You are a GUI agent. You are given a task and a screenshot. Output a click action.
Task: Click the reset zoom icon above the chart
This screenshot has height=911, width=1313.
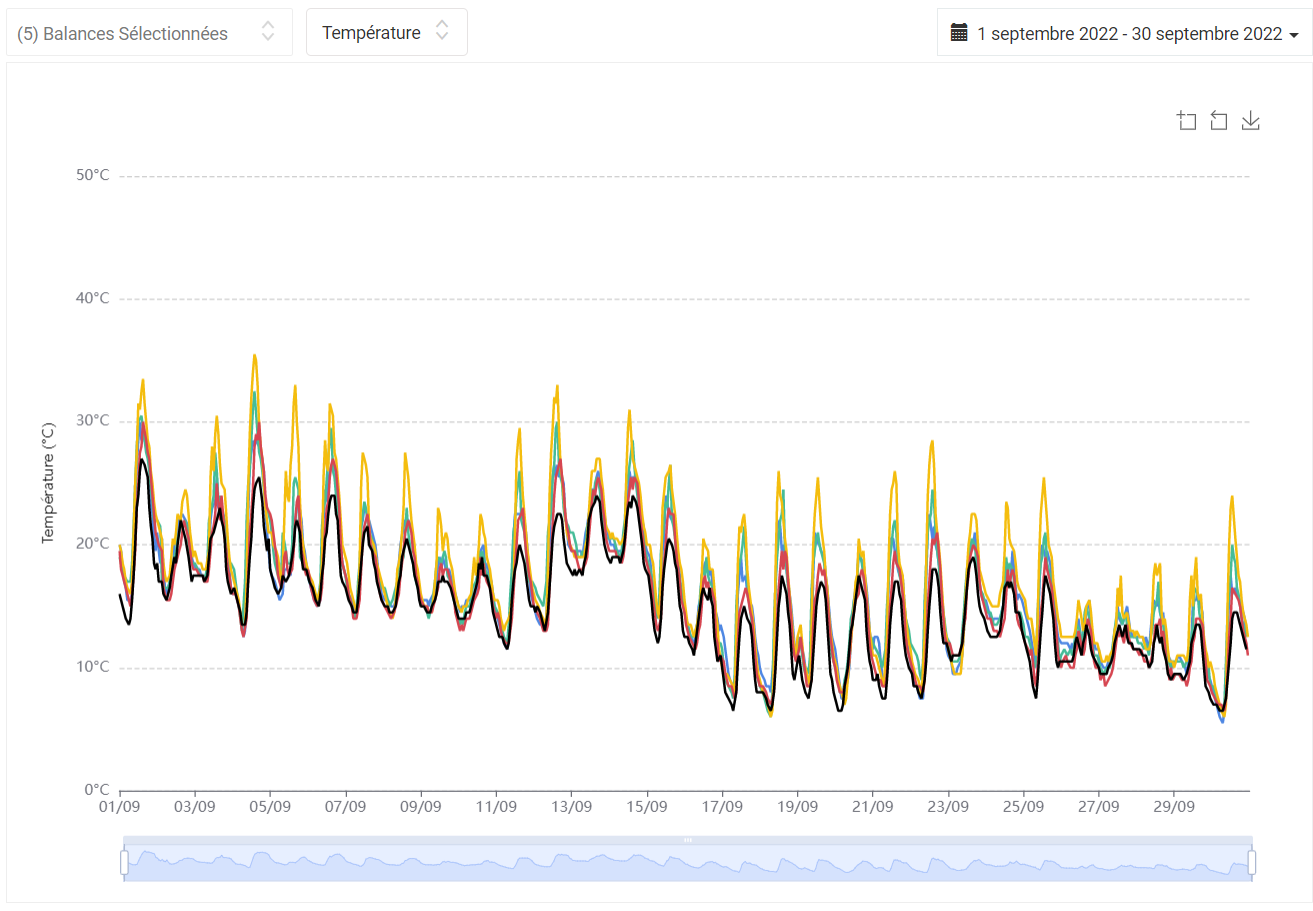(x=1219, y=121)
